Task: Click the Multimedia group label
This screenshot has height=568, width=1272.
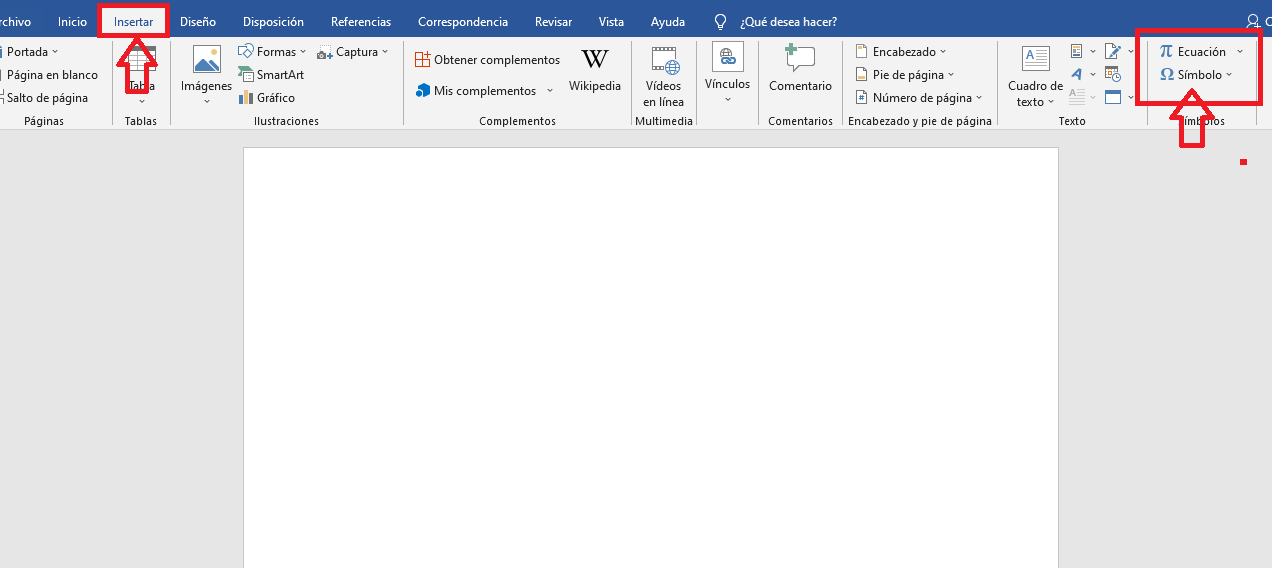Action: tap(664, 121)
